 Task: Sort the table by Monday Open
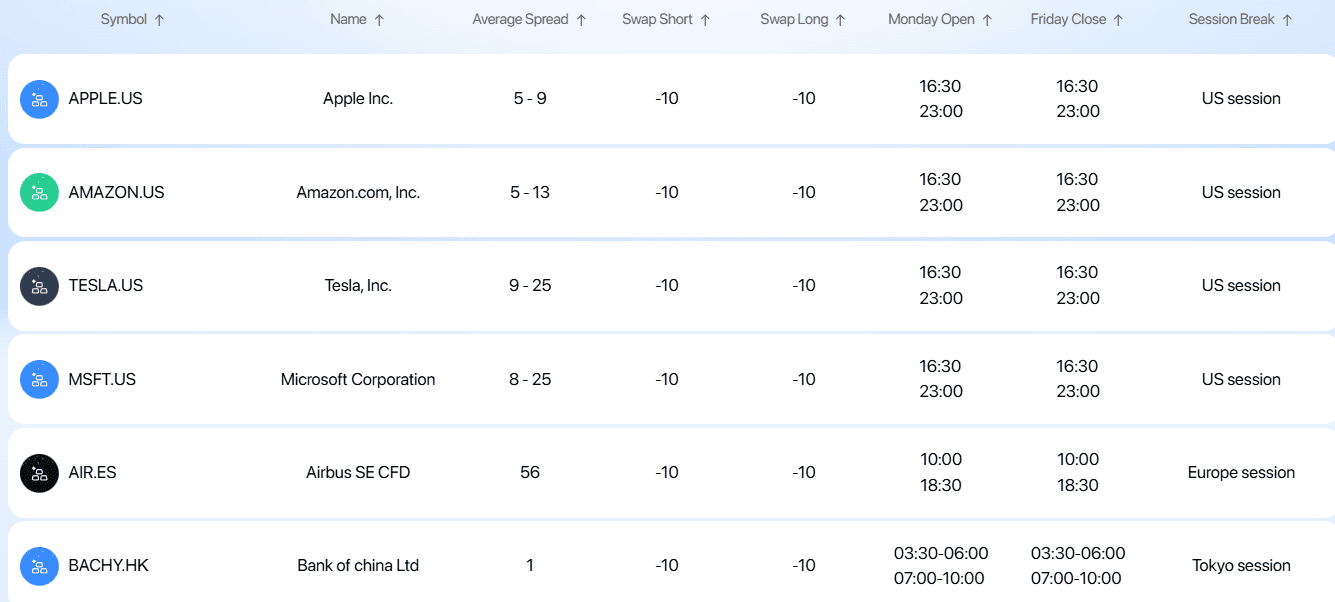tap(939, 18)
